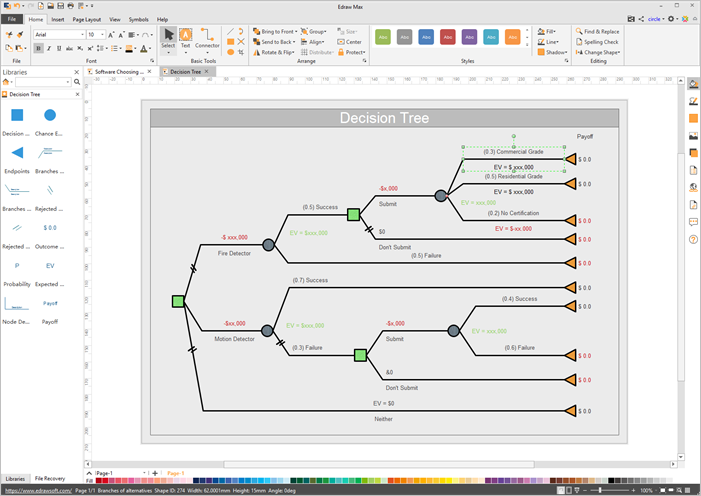This screenshot has height=496, width=701.
Task: Toggle Italic text formatting
Action: pos(48,48)
